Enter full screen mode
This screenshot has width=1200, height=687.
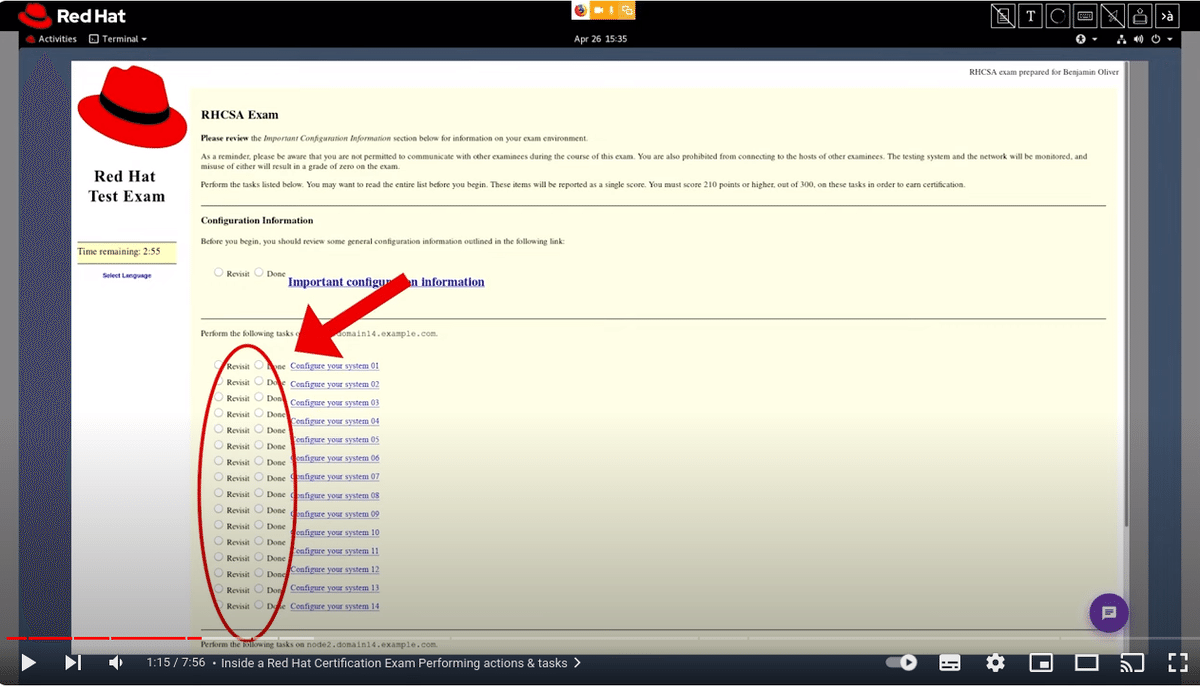coord(1178,663)
